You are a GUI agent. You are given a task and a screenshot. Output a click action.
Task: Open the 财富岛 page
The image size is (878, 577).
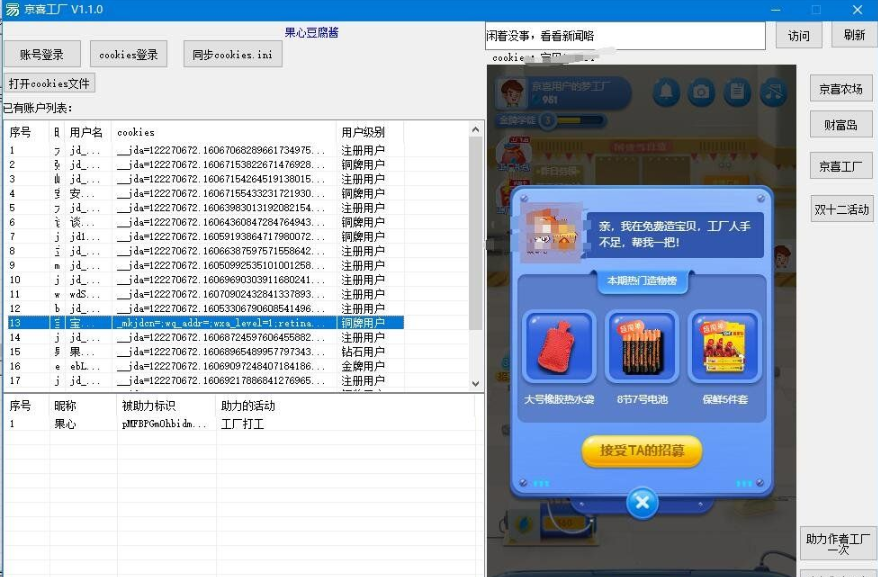click(x=840, y=125)
